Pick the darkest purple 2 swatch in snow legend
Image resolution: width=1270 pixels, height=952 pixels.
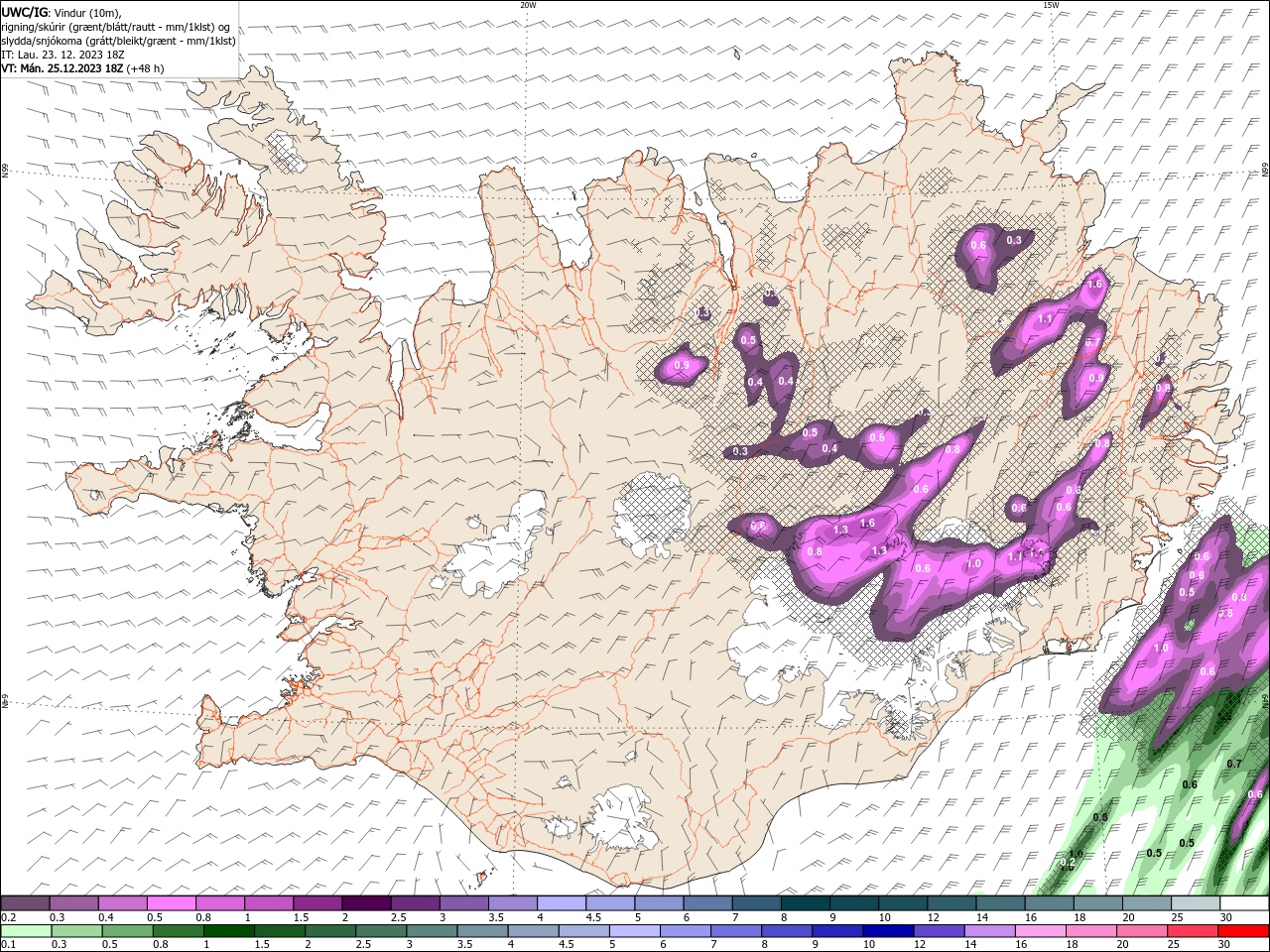366,903
